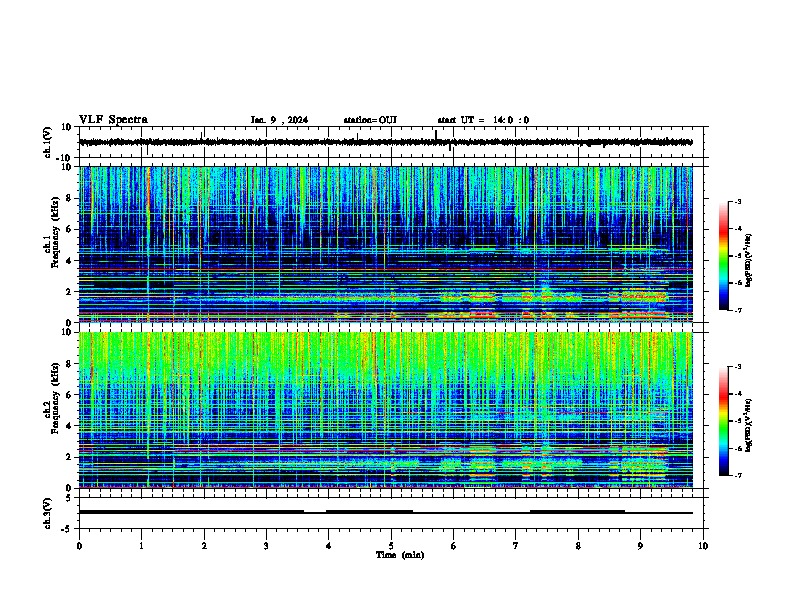
Task: Click the ch.1 voltage waveform trace panel
Action: [x=393, y=142]
